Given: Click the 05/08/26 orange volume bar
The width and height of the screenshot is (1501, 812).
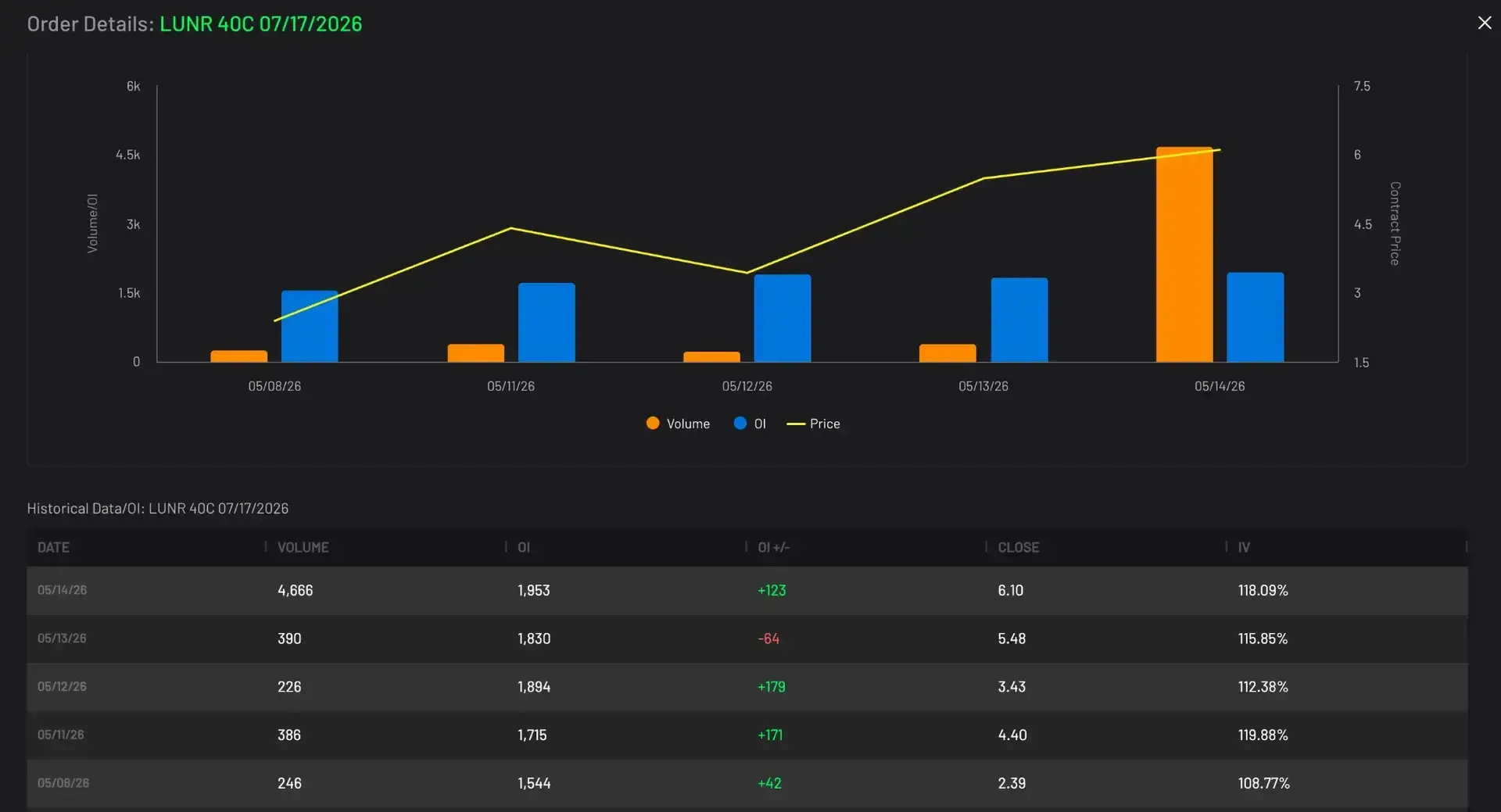Looking at the screenshot, I should point(239,356).
